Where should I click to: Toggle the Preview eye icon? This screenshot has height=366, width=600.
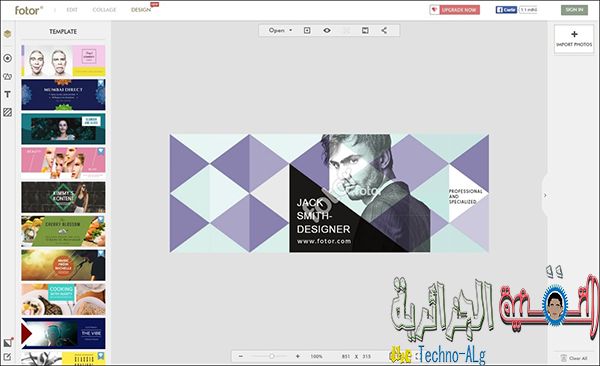pos(327,30)
